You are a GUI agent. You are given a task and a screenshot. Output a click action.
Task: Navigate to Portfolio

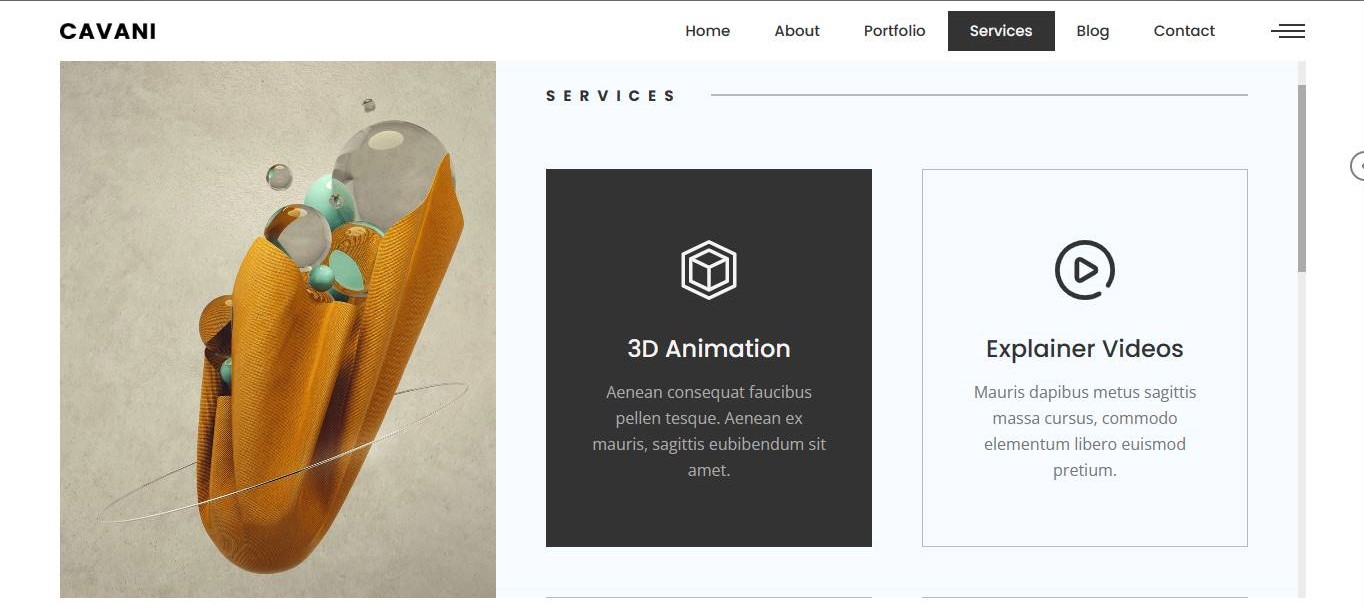(895, 31)
